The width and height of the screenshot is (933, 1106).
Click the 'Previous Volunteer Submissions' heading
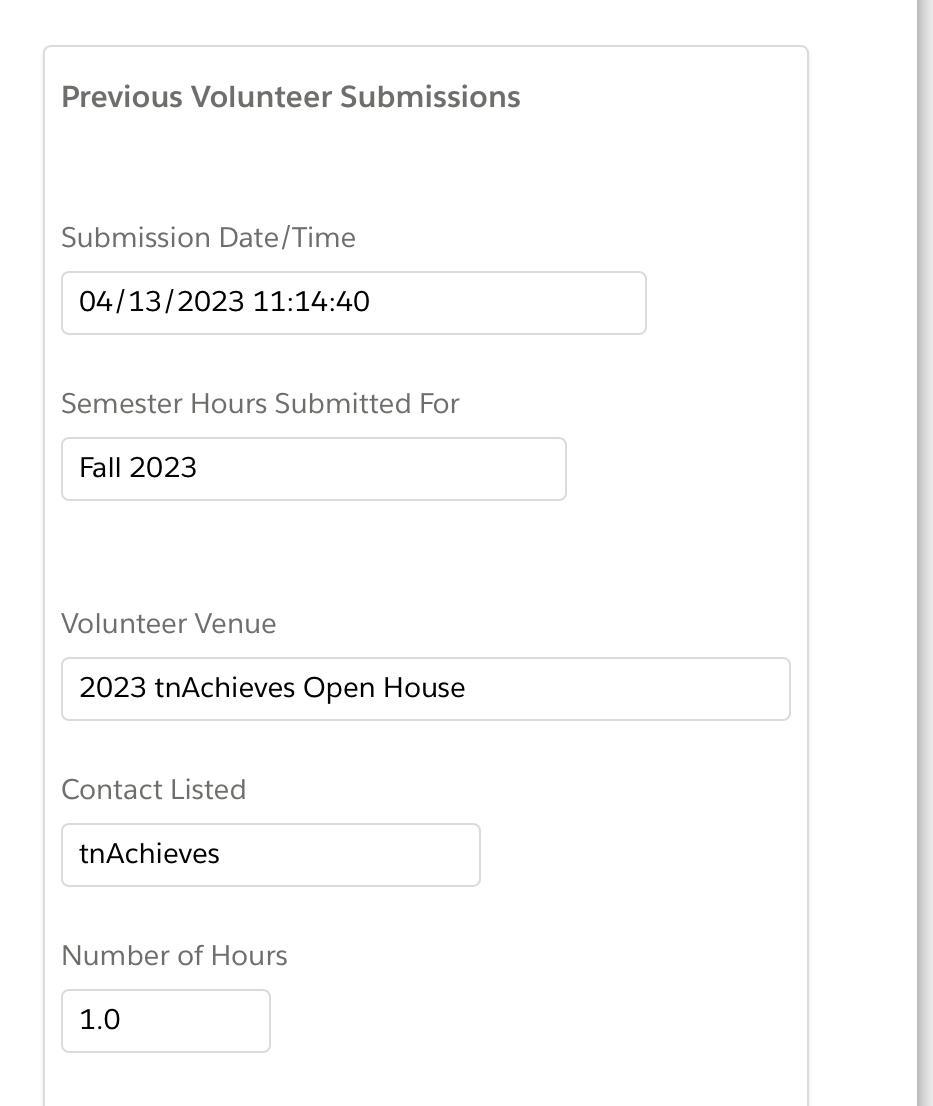pyautogui.click(x=290, y=97)
